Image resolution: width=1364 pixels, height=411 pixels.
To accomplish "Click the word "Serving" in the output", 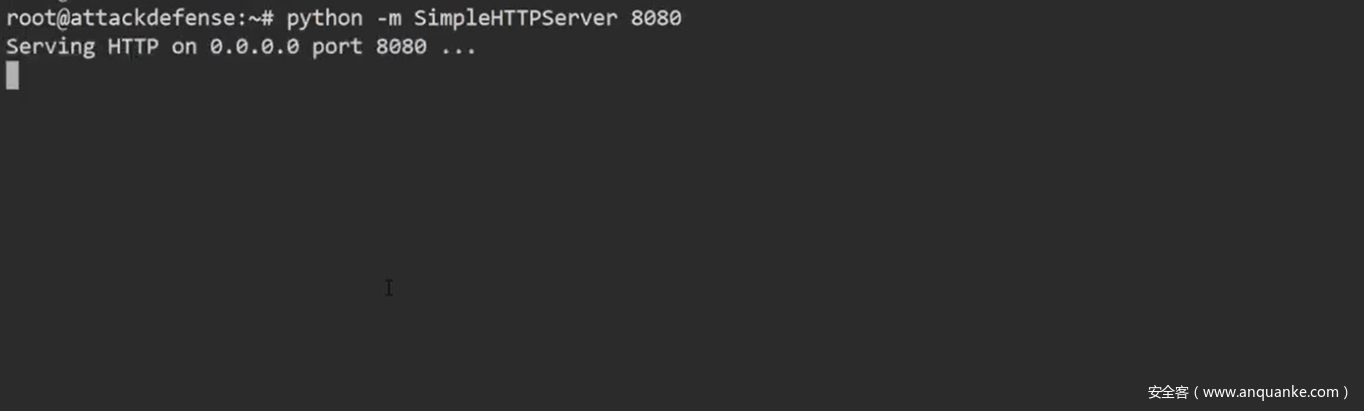I will [x=50, y=46].
